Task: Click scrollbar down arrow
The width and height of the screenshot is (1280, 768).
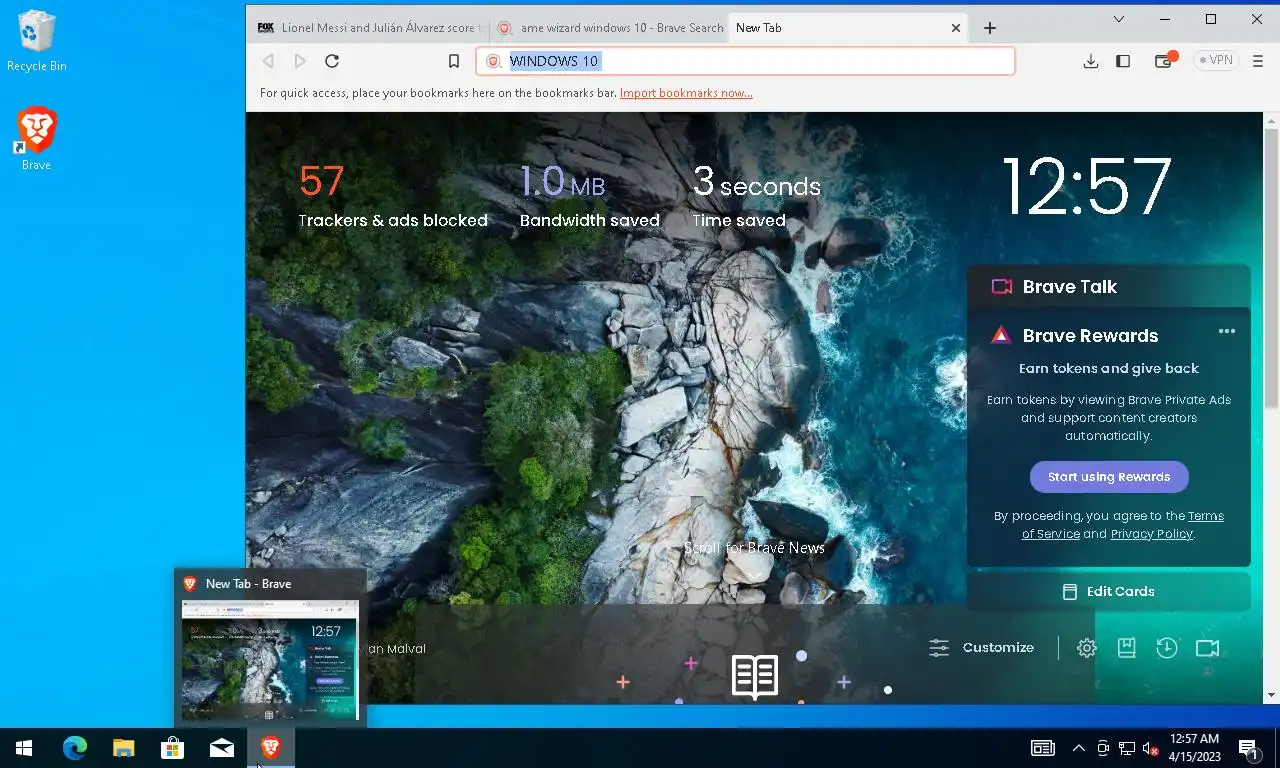Action: [x=1271, y=695]
